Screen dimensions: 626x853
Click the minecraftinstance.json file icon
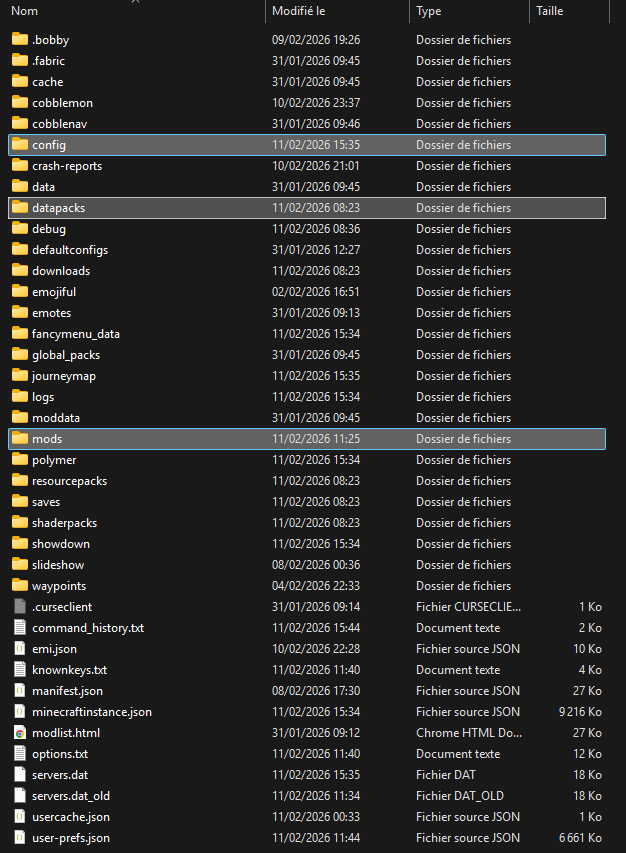click(x=20, y=712)
